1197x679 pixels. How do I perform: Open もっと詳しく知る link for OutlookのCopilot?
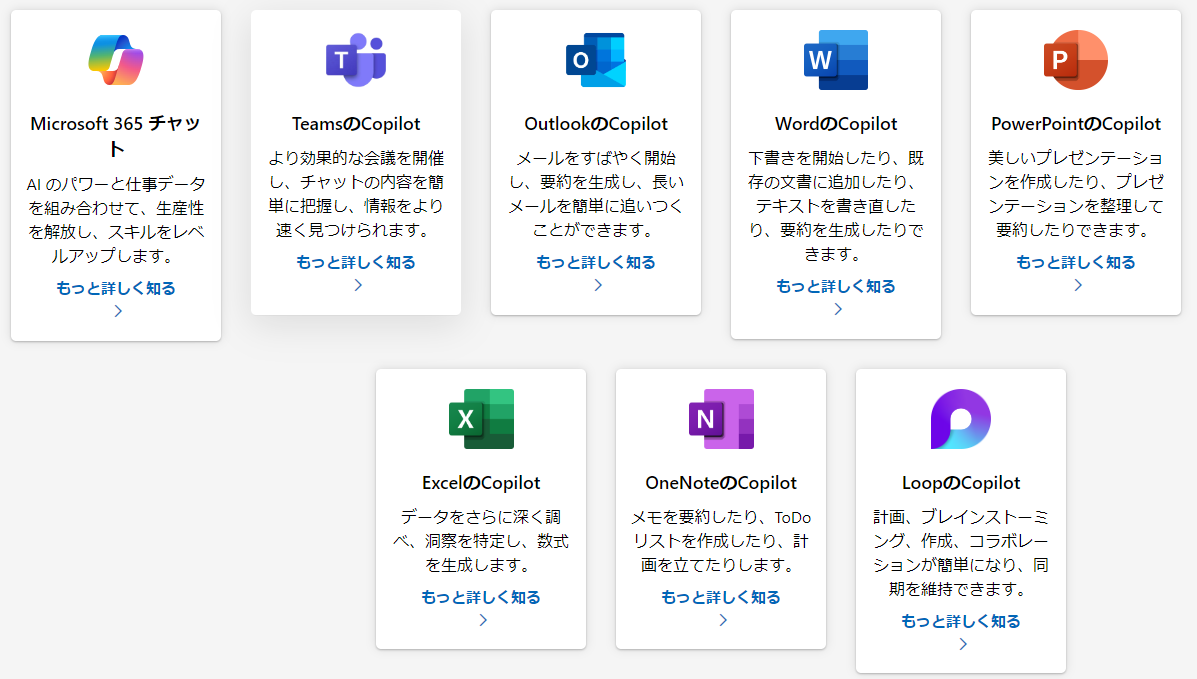click(596, 262)
